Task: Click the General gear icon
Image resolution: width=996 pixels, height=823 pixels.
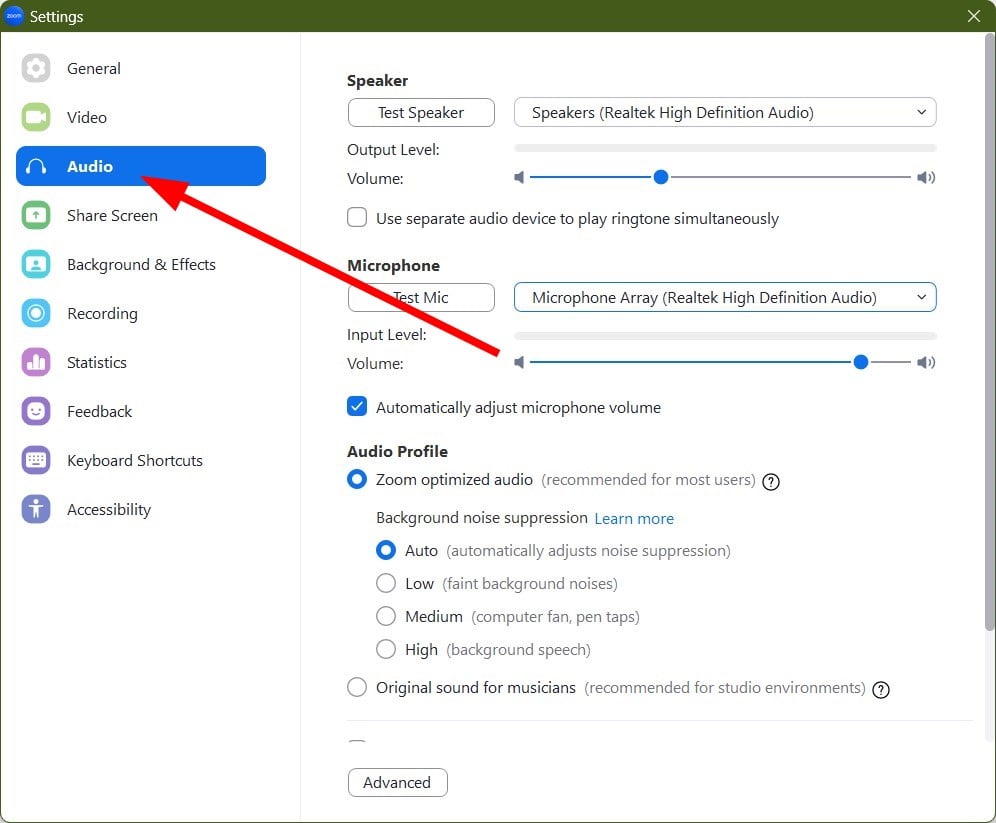Action: click(36, 68)
